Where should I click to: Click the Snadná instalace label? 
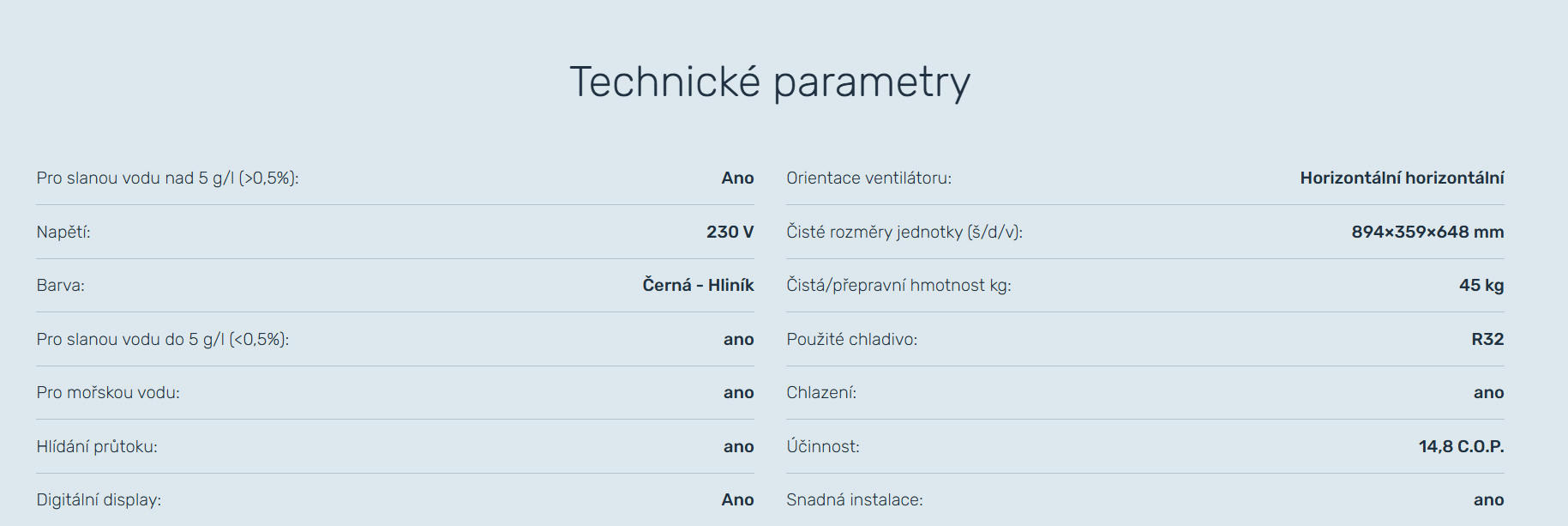click(855, 500)
